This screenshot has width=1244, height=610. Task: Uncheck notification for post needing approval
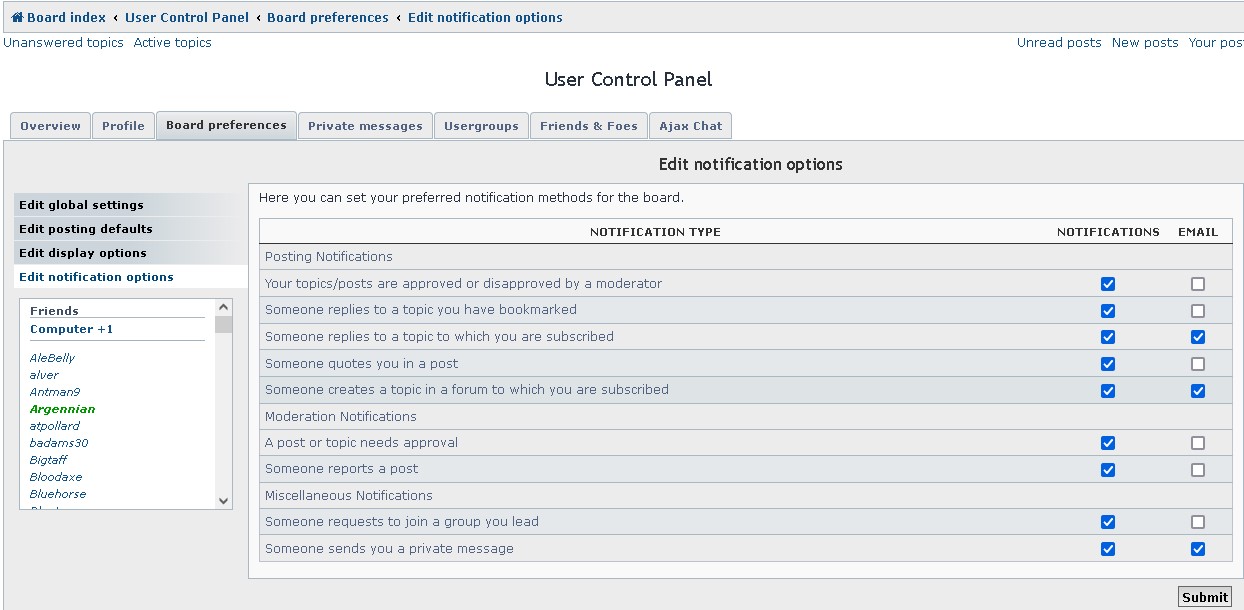click(1108, 443)
